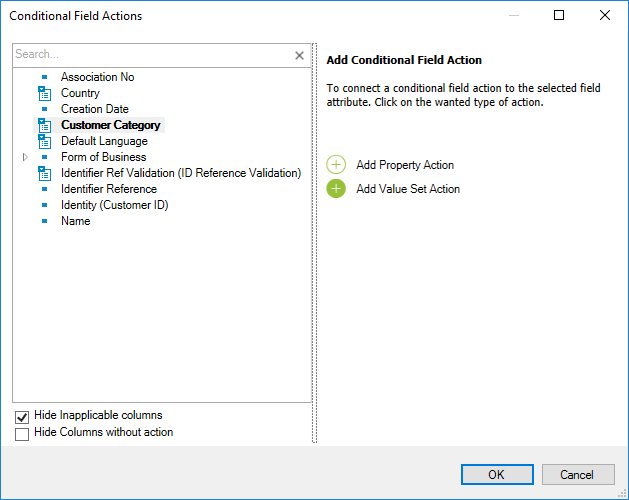629x500 pixels.
Task: Click the list icon beside Country
Action: tap(44, 93)
